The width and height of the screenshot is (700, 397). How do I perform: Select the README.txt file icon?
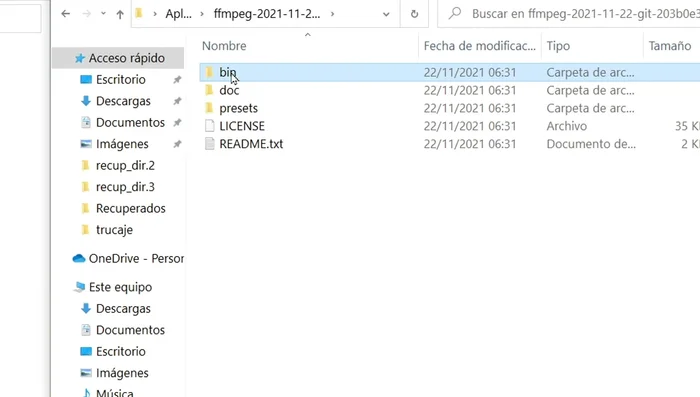[x=209, y=144]
